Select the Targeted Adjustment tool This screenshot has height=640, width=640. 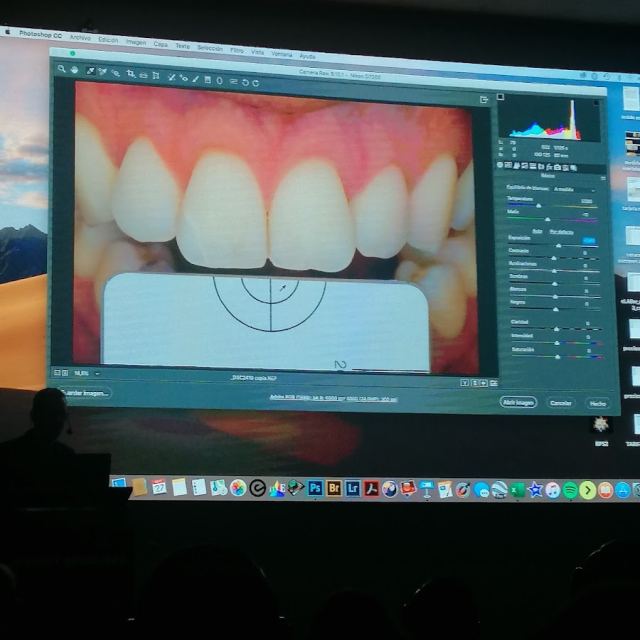click(x=116, y=73)
